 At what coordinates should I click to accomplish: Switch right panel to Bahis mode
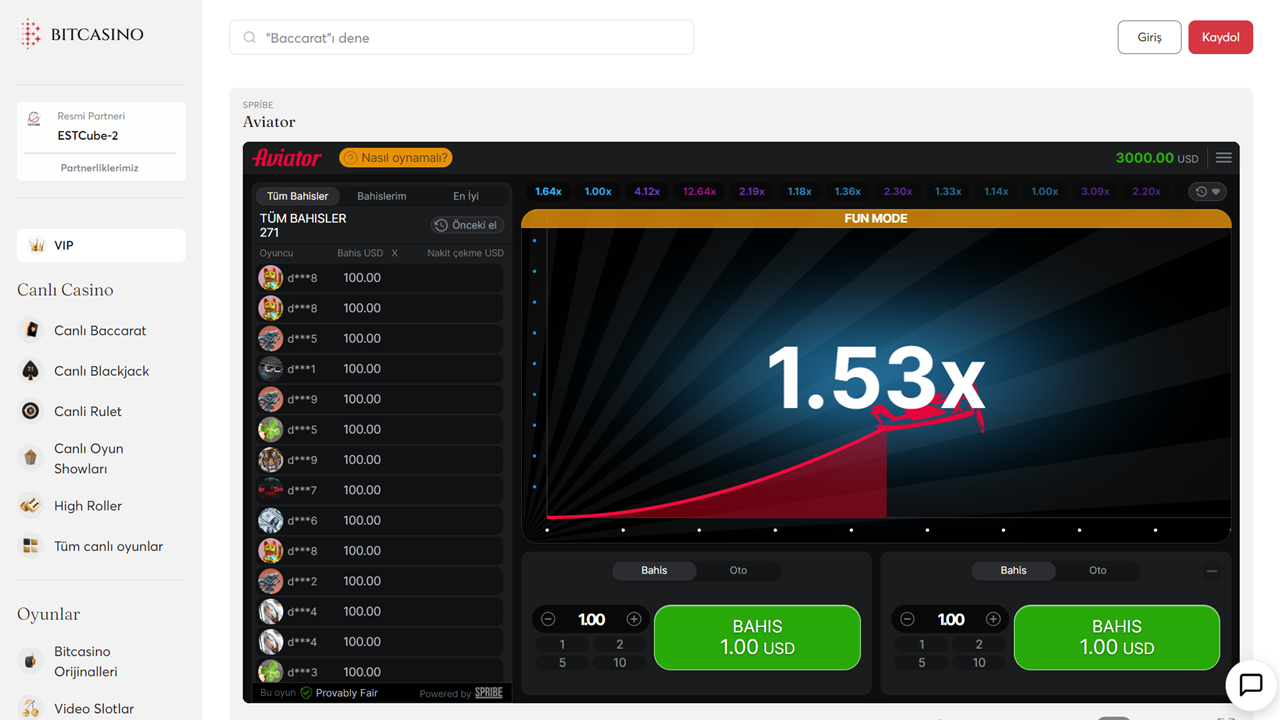pyautogui.click(x=1013, y=570)
